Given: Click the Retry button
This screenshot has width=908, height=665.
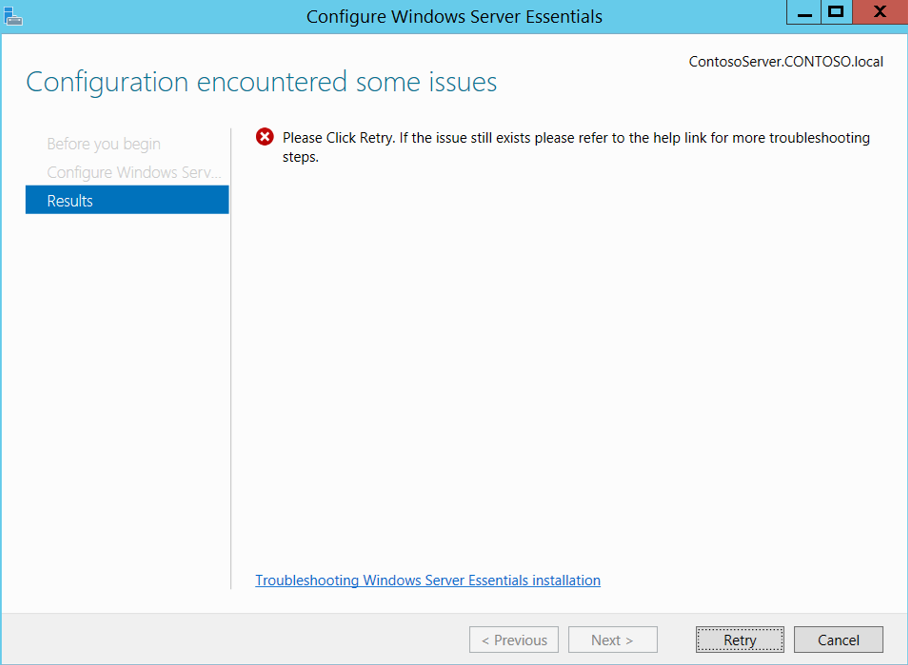Looking at the screenshot, I should click(740, 640).
